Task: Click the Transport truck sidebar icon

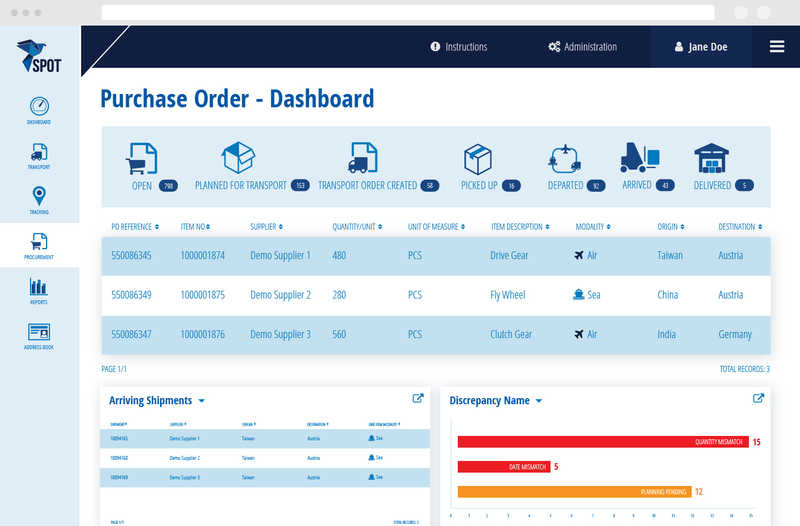Action: pyautogui.click(x=39, y=153)
